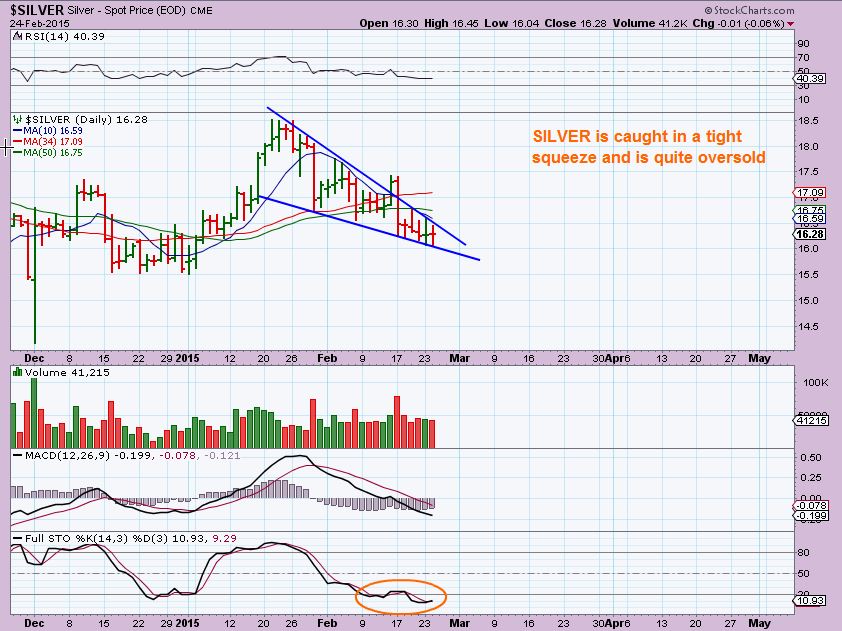Click the 70 level on RSI axis
This screenshot has width=842, height=631.
[804, 57]
